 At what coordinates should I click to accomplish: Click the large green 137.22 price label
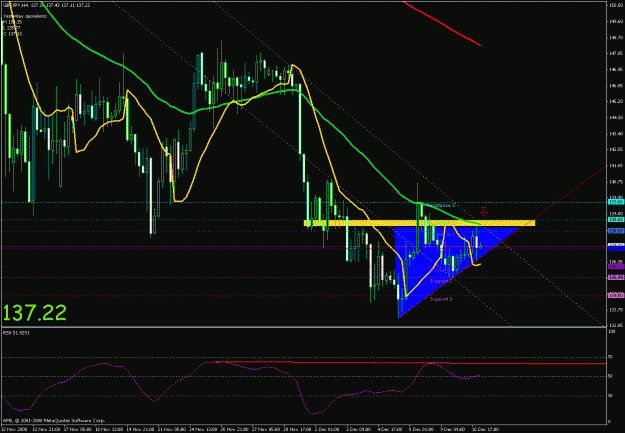click(x=35, y=313)
